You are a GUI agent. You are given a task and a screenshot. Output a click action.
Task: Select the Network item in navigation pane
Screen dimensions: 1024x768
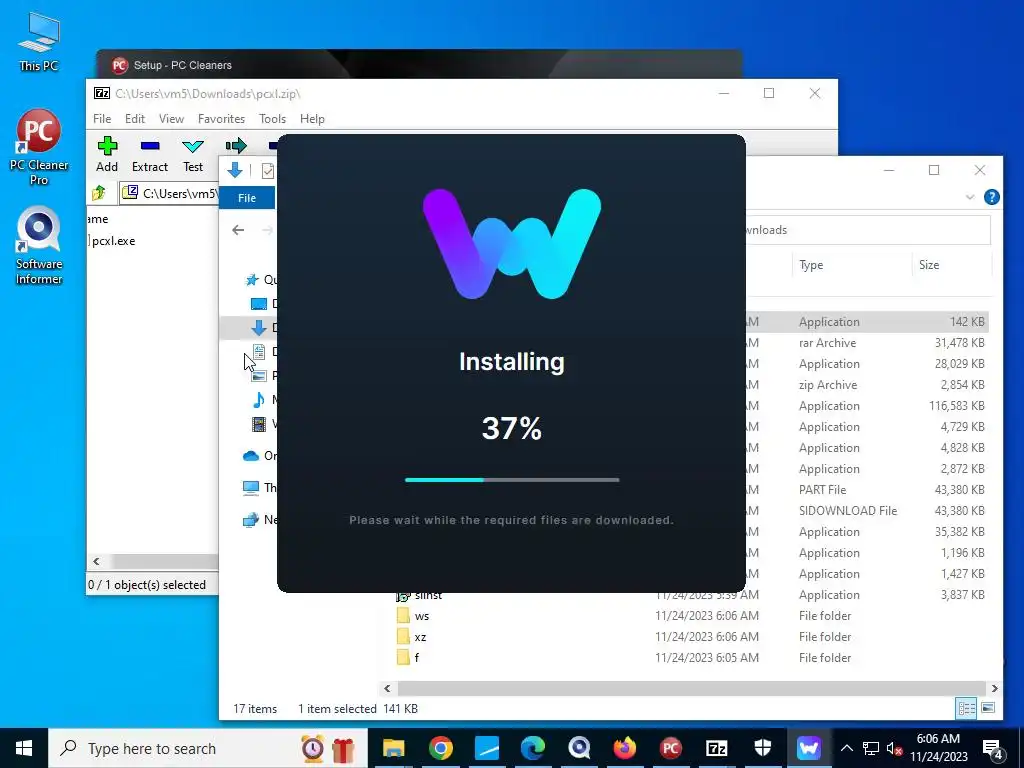click(x=251, y=520)
